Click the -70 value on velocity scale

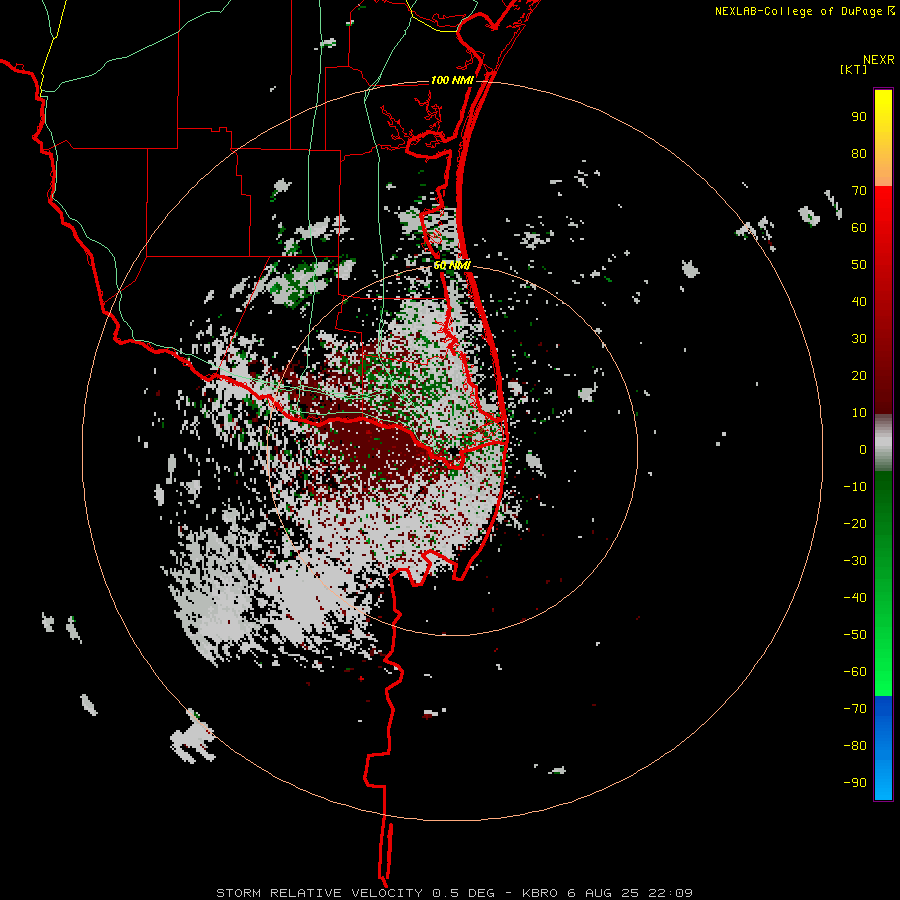(855, 709)
